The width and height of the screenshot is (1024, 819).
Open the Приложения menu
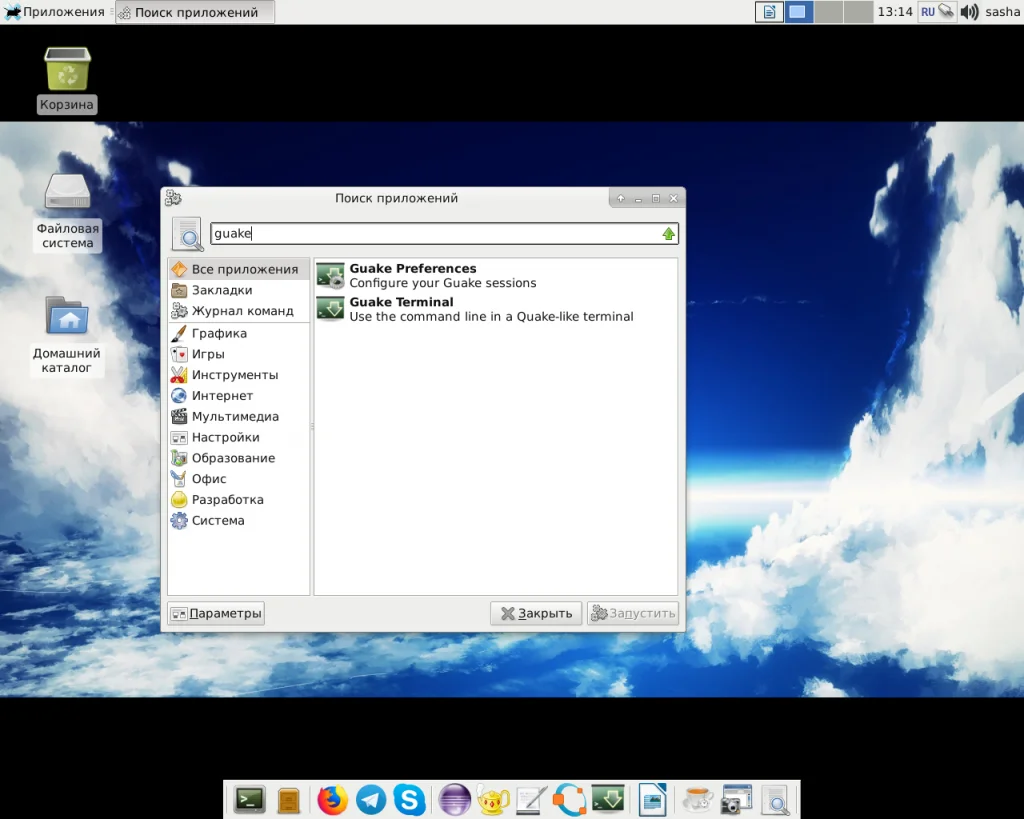[x=55, y=12]
